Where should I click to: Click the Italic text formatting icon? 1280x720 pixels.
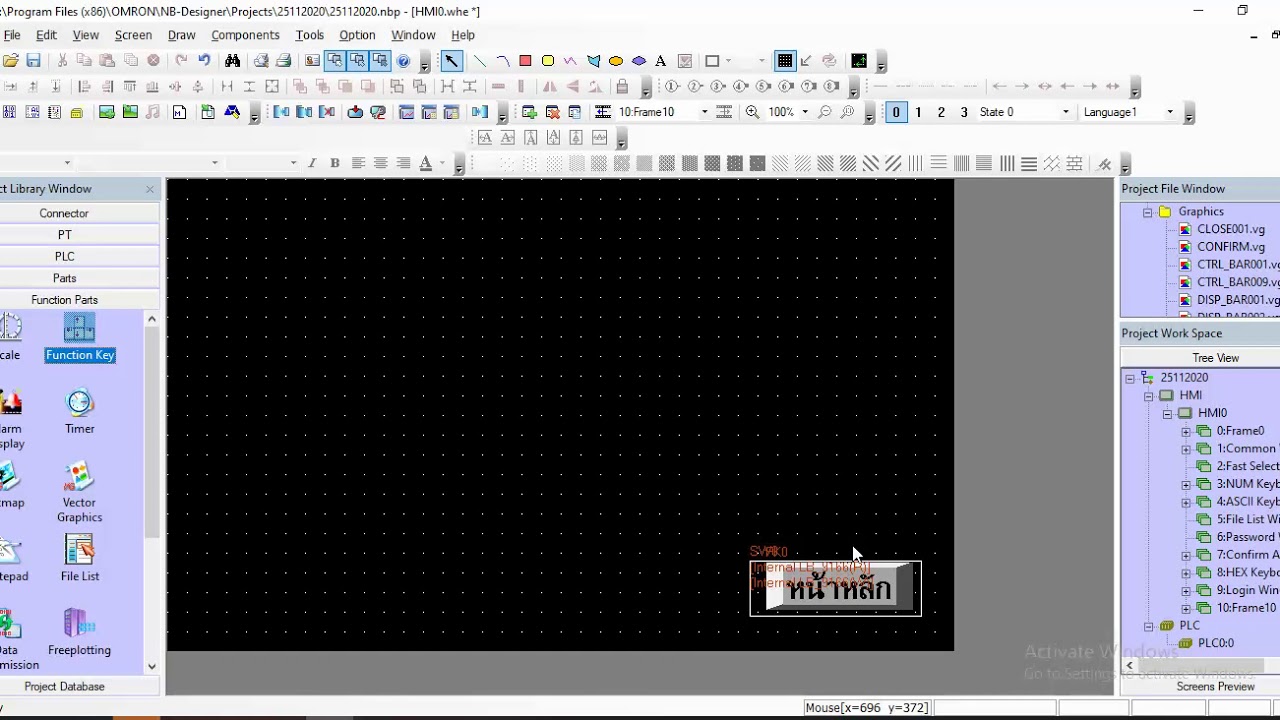click(x=312, y=163)
